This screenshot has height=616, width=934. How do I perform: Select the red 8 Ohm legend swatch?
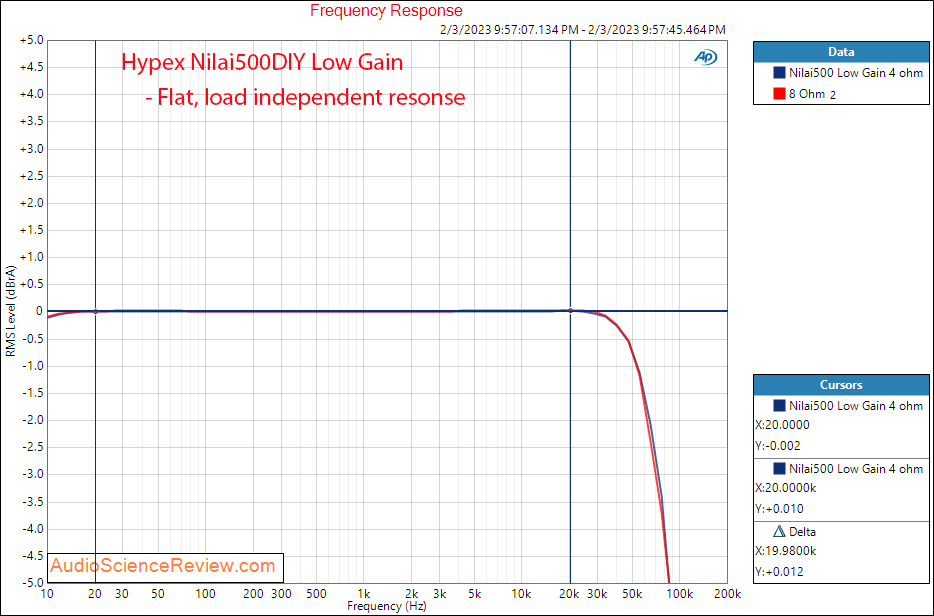779,94
